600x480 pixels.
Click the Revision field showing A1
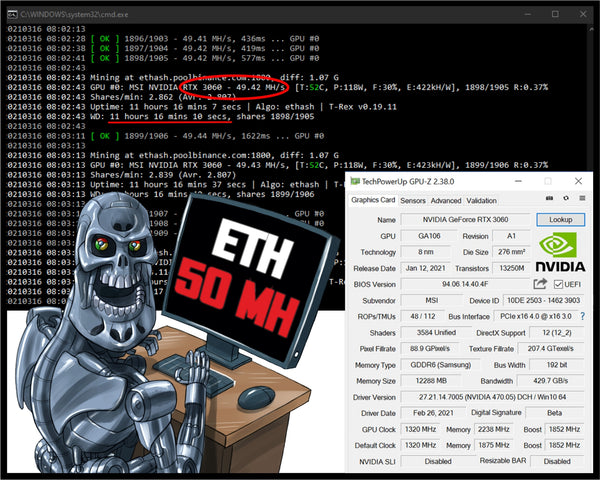[x=511, y=236]
